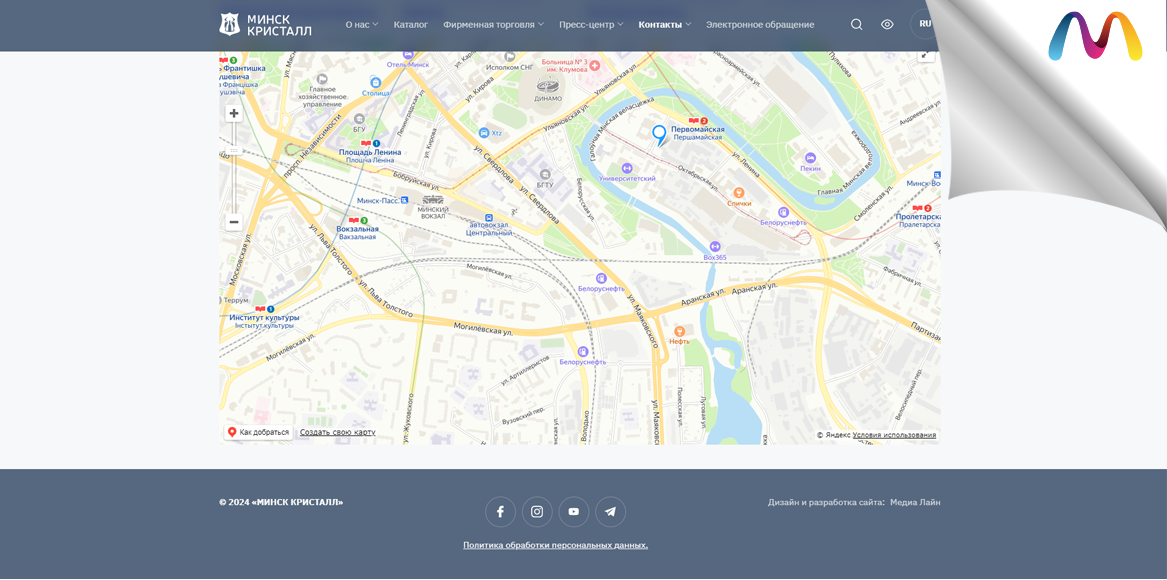
Task: Open the Создать свою карту link
Action: pyautogui.click(x=337, y=432)
